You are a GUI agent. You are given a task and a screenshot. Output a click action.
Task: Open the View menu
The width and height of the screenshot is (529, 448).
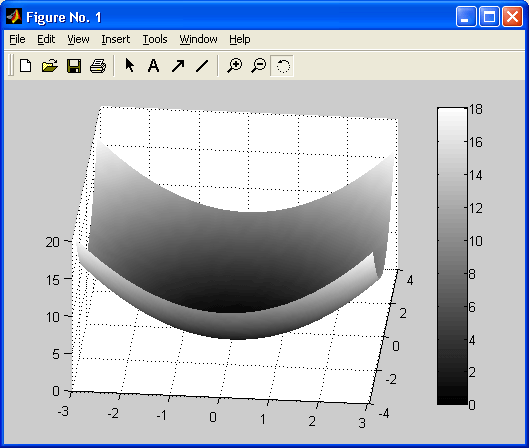pyautogui.click(x=78, y=39)
